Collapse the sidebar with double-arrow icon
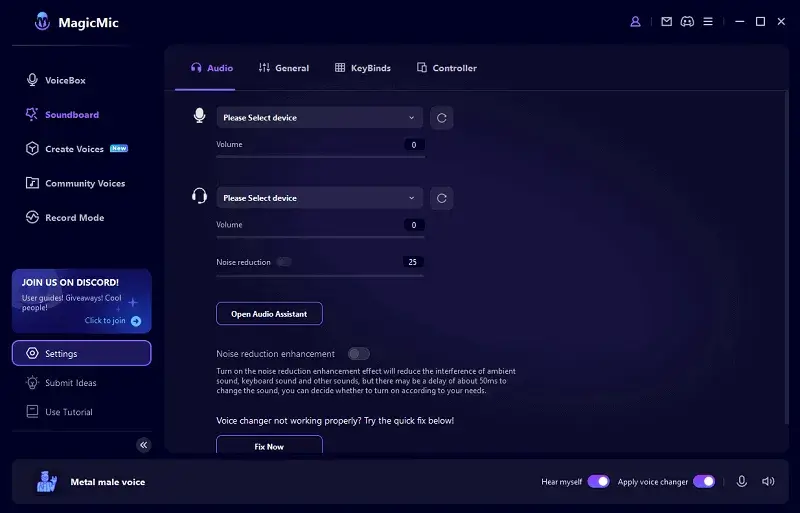Screen dimensions: 800x513 144,445
